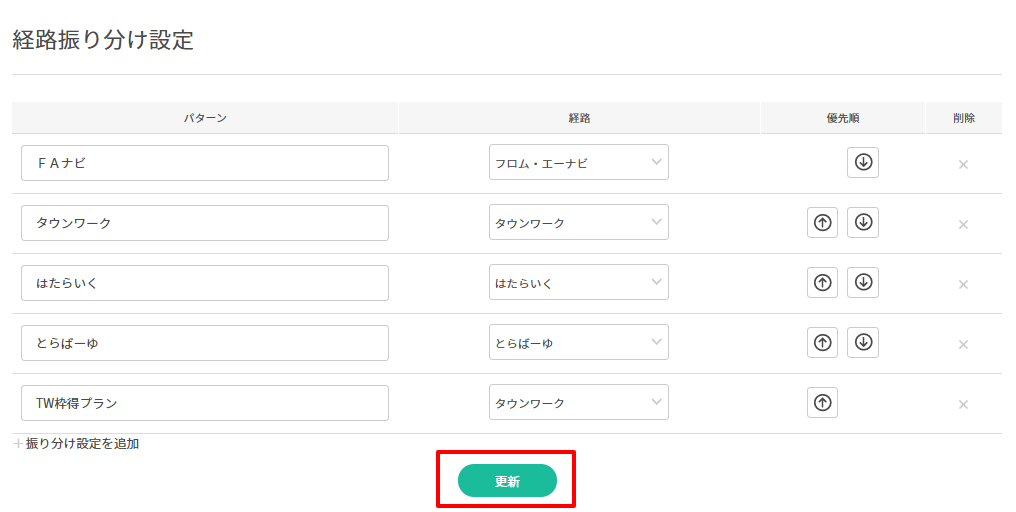
Task: Move とらばーゆ row up in priority
Action: pos(822,343)
